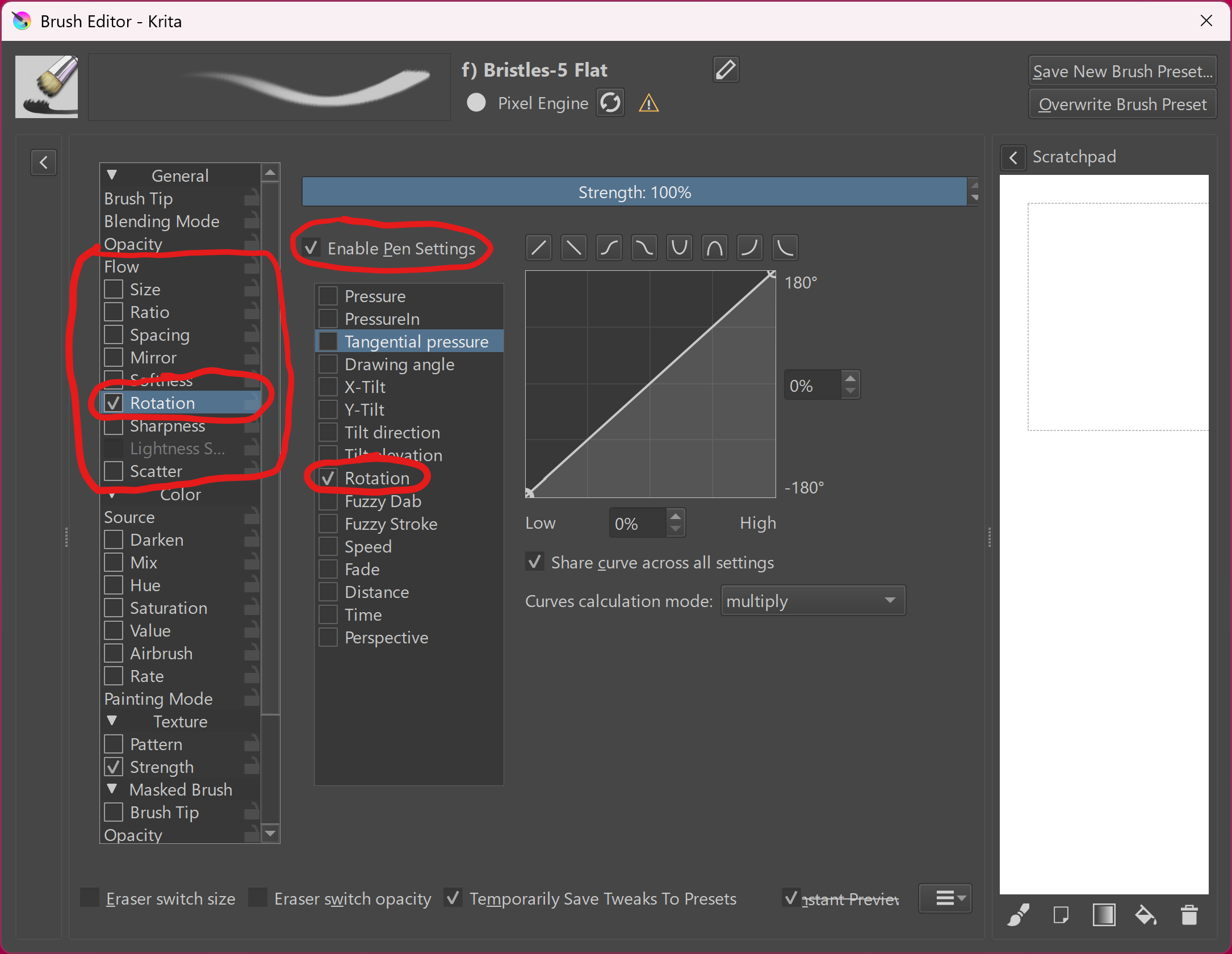Open Curves calculation mode dropdown
Image resolution: width=1232 pixels, height=954 pixels.
pyautogui.click(x=812, y=601)
